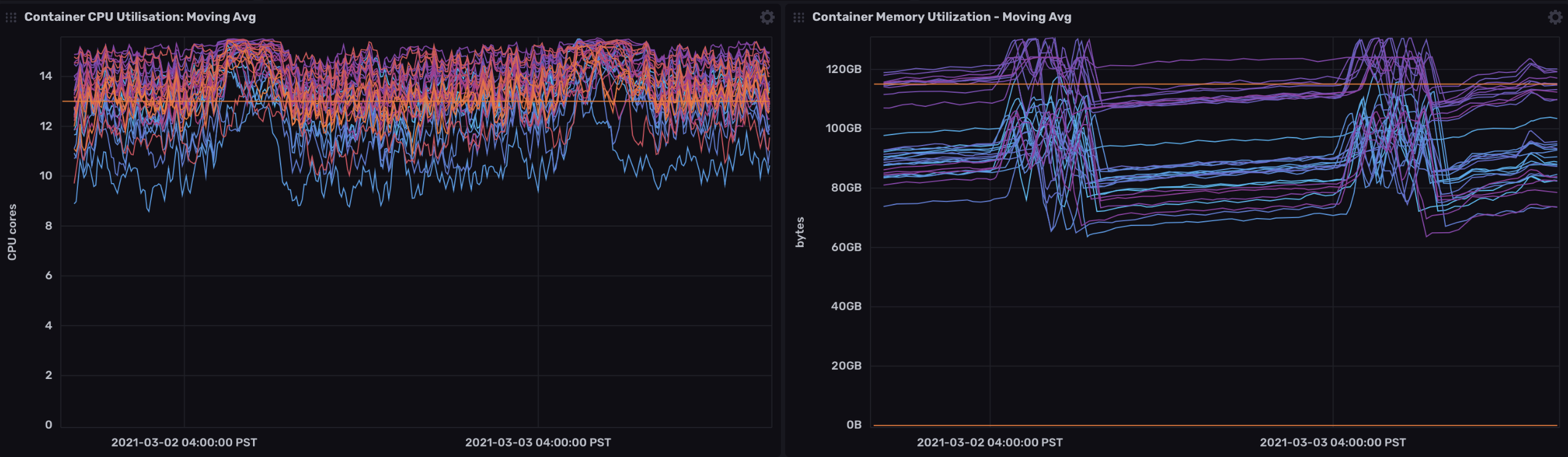This screenshot has height=457, width=1568.
Task: Click the '120GB' memory axis tick
Action: (x=844, y=69)
